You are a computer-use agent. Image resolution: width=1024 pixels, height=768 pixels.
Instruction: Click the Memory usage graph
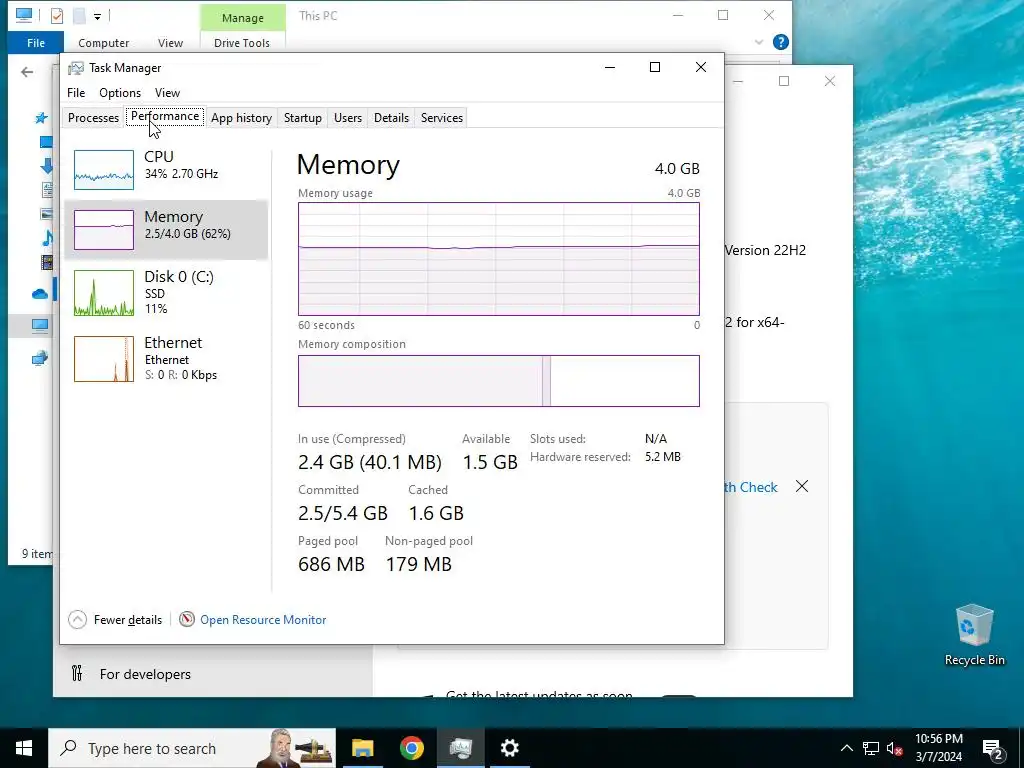(x=499, y=259)
